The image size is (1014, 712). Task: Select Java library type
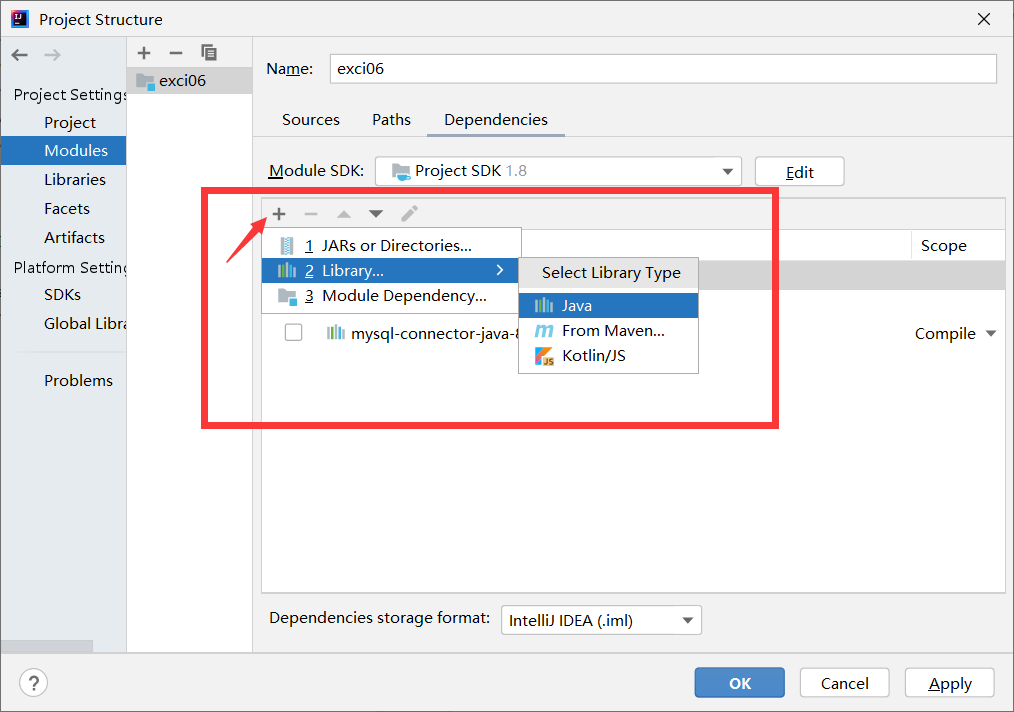(x=609, y=305)
